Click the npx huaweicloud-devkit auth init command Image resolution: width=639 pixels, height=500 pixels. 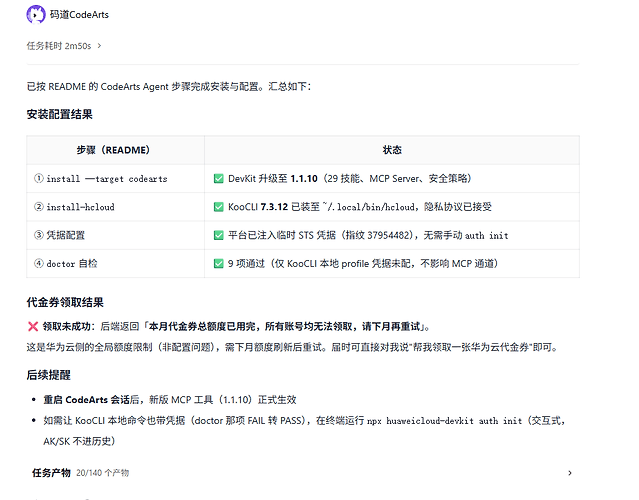[x=445, y=421]
